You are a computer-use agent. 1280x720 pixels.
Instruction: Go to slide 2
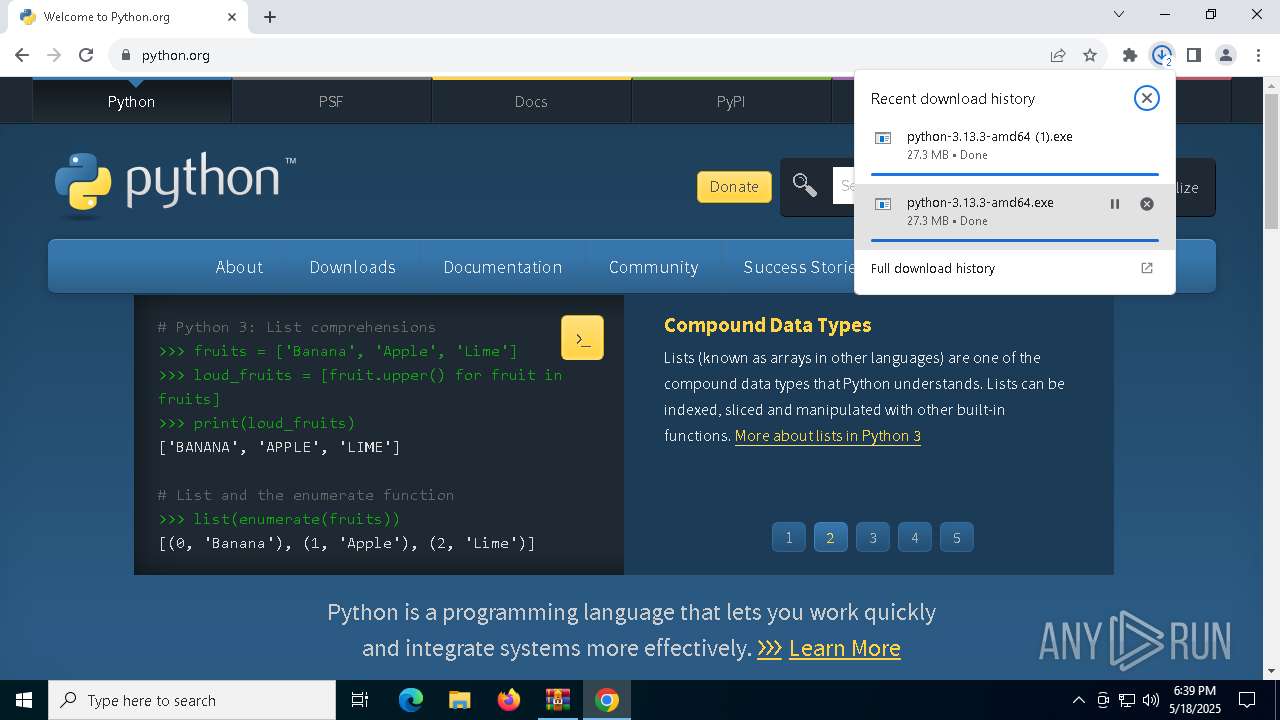pyautogui.click(x=830, y=537)
